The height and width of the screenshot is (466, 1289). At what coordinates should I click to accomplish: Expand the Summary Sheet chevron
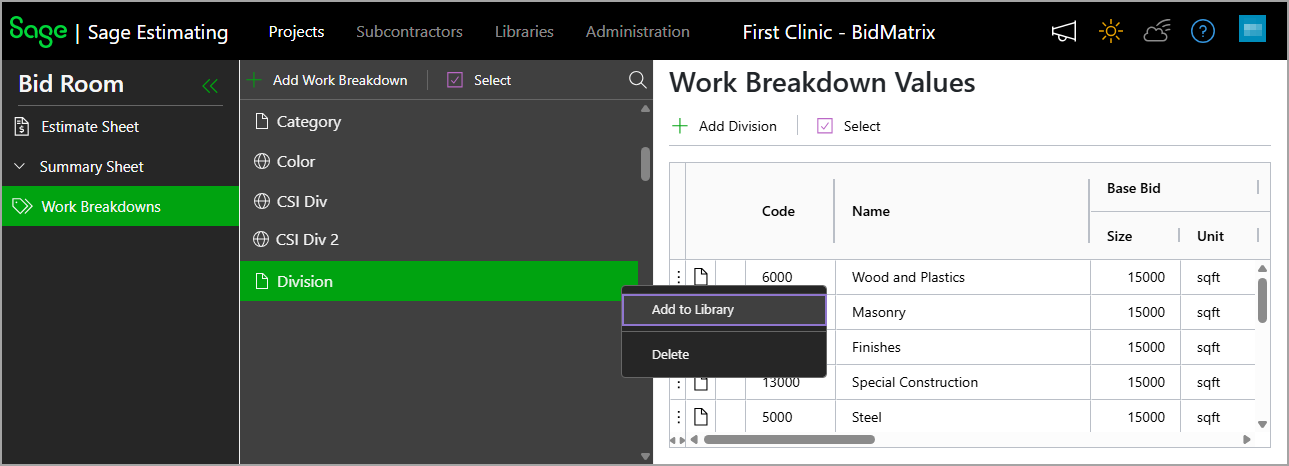pyautogui.click(x=20, y=167)
